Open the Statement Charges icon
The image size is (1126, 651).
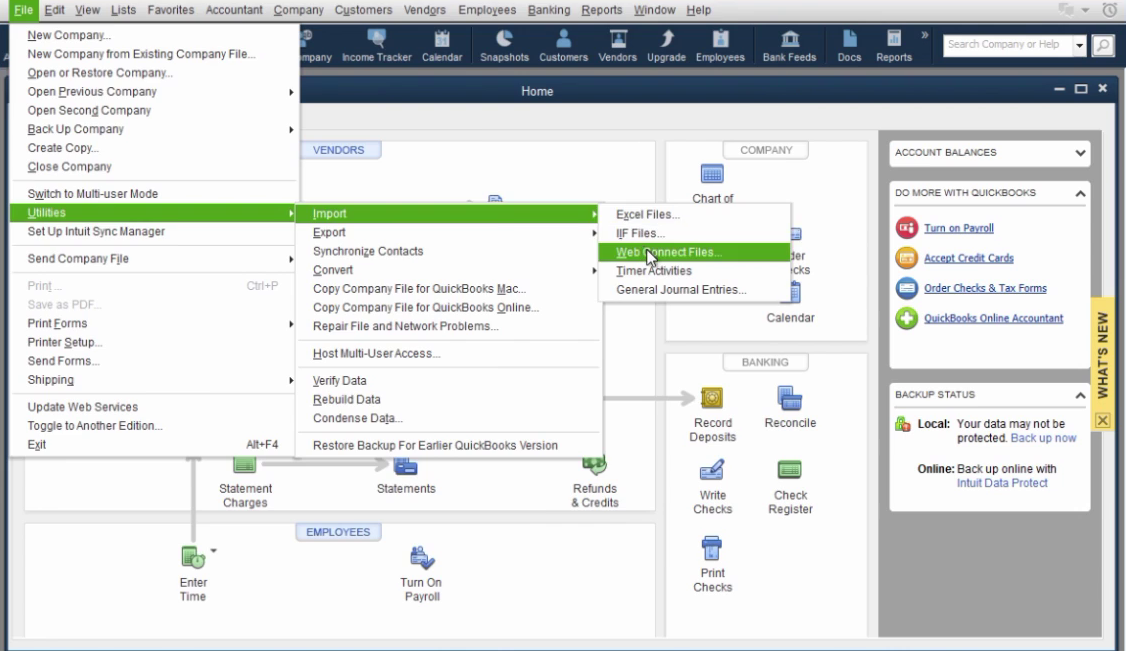point(244,467)
